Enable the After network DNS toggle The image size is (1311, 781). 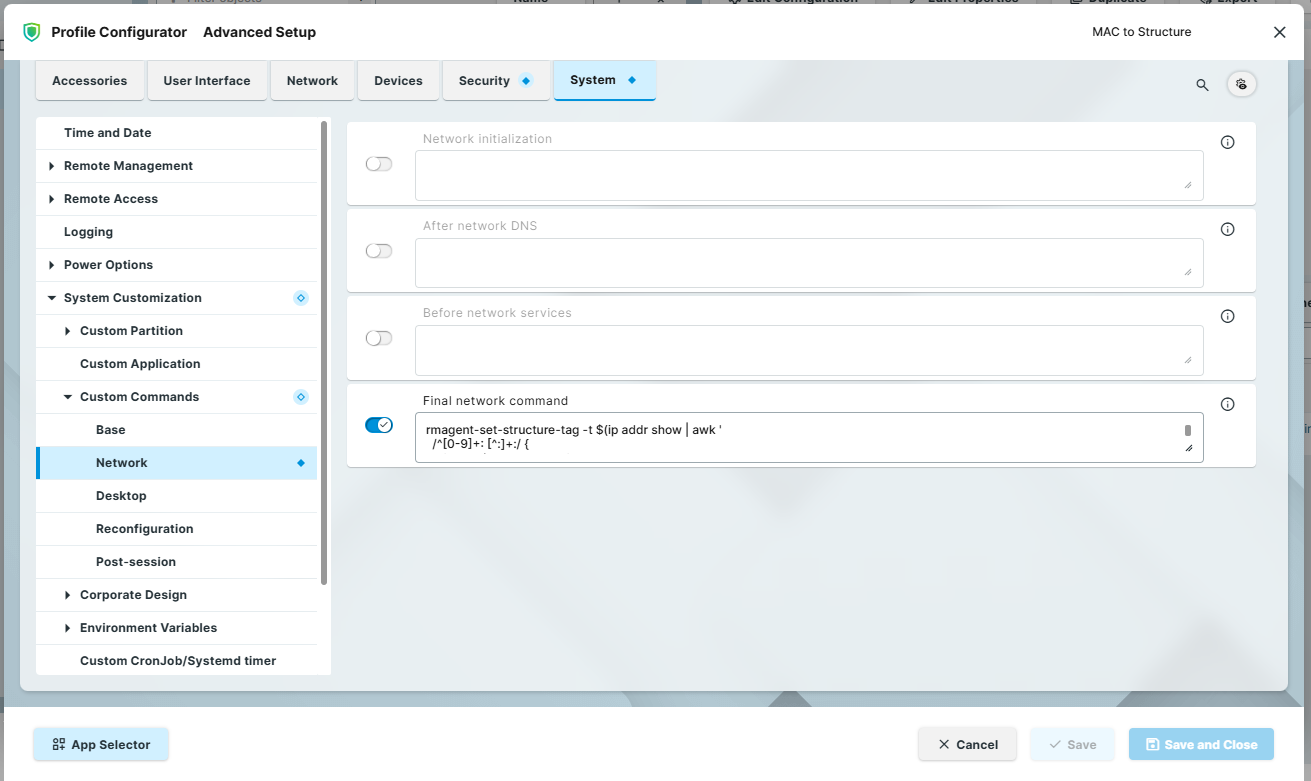pos(379,251)
